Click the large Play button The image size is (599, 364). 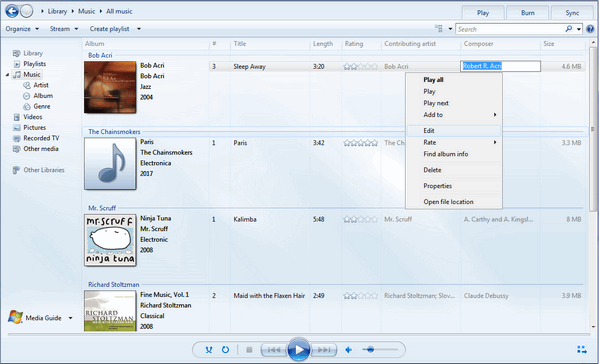[299, 349]
